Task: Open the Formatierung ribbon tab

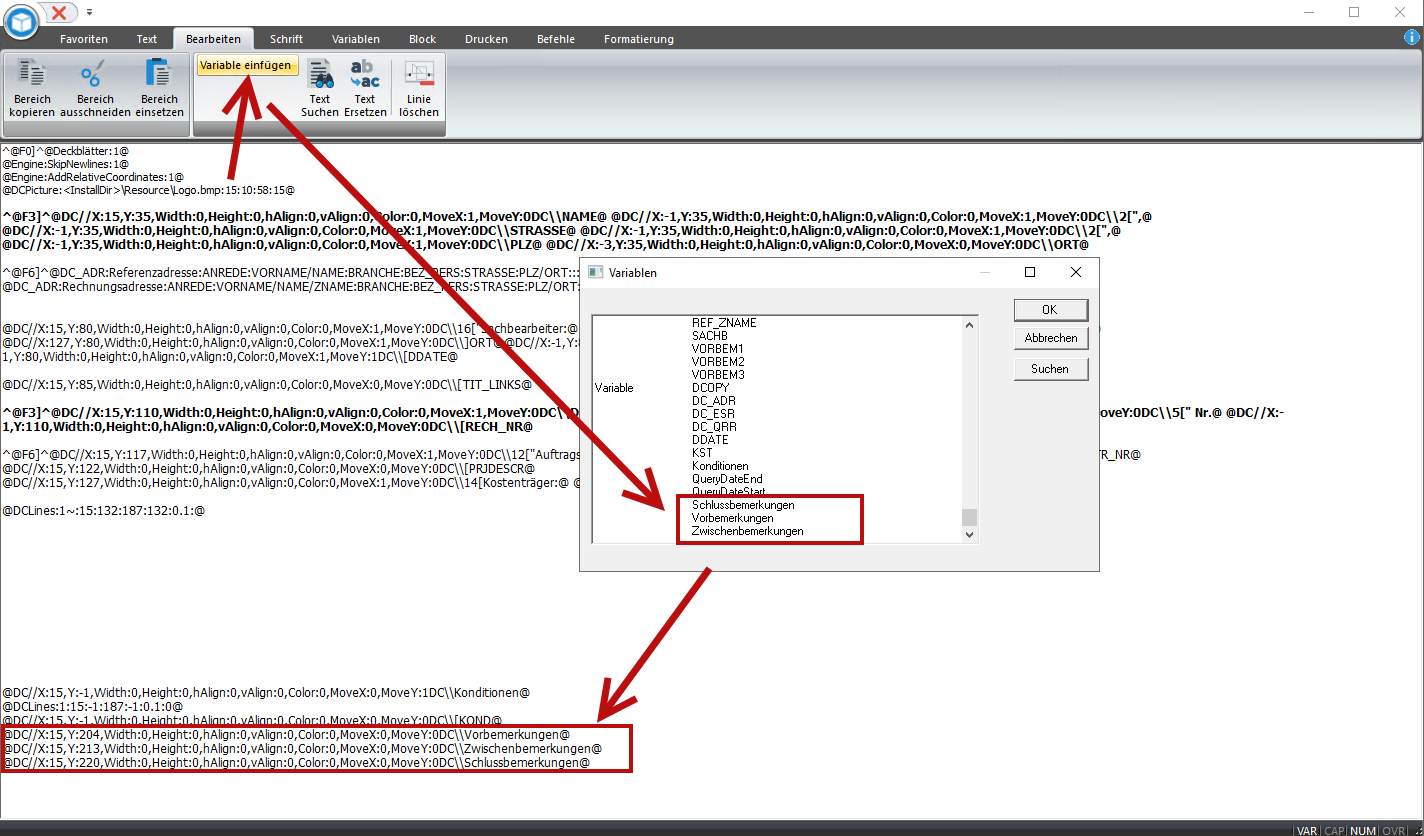Action: [638, 39]
